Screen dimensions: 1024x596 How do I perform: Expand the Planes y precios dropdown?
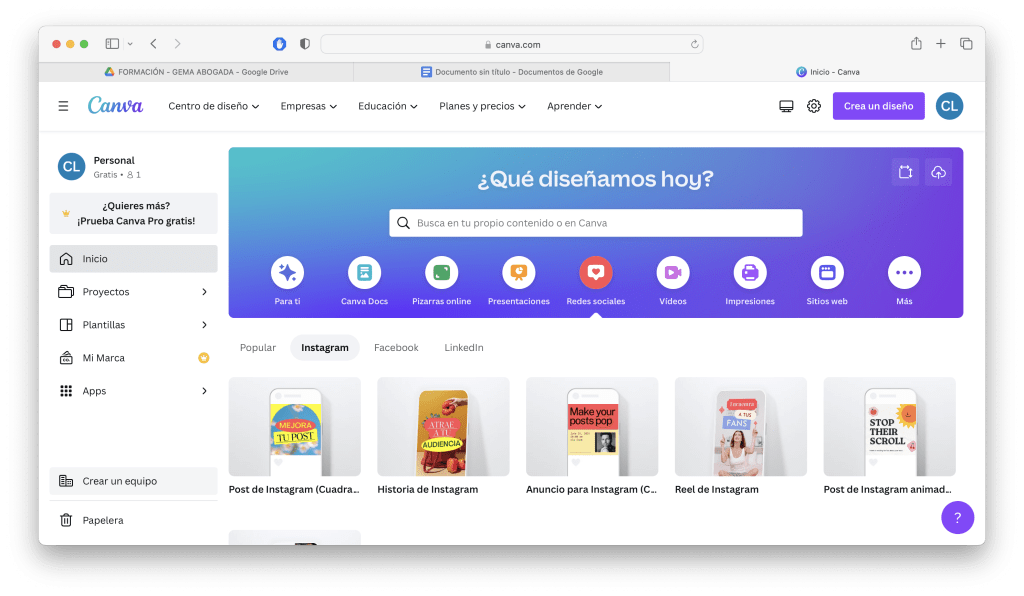tap(482, 106)
